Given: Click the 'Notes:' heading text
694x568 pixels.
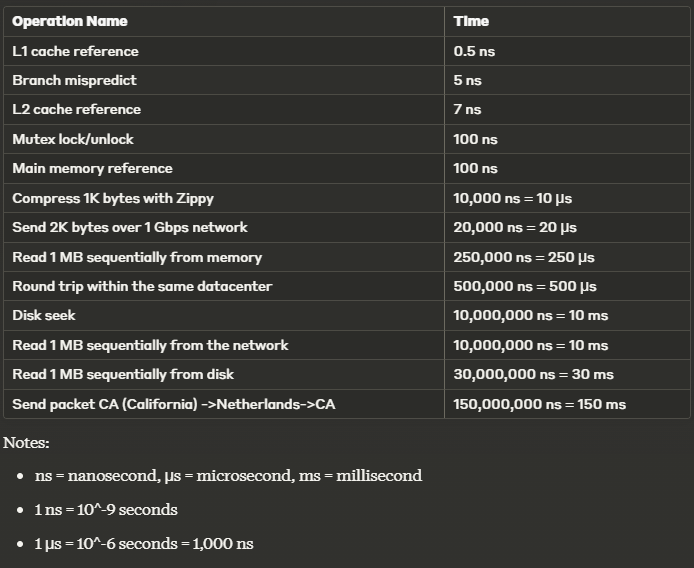Looking at the screenshot, I should [x=26, y=443].
